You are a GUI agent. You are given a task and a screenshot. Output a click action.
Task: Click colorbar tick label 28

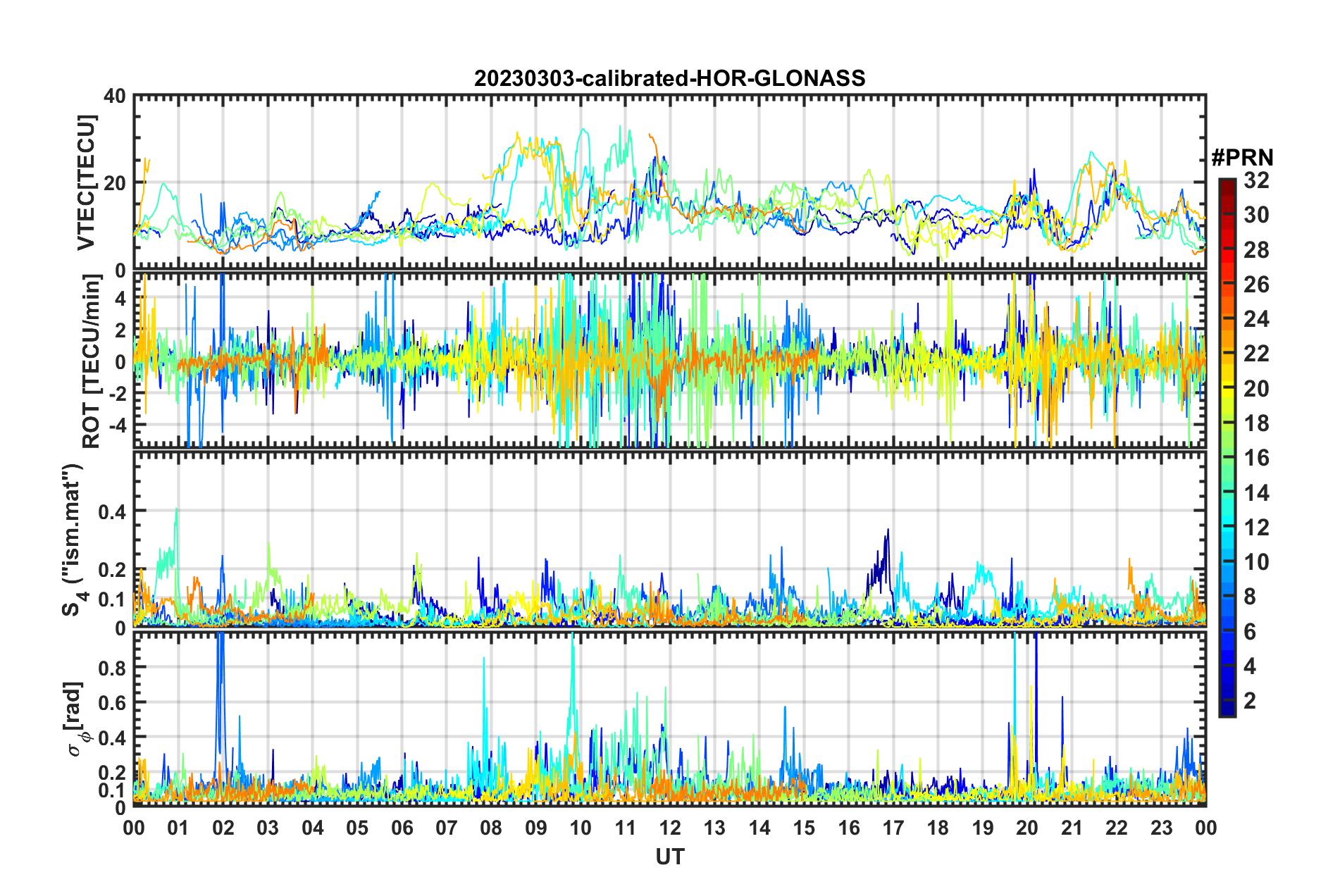click(x=1256, y=250)
